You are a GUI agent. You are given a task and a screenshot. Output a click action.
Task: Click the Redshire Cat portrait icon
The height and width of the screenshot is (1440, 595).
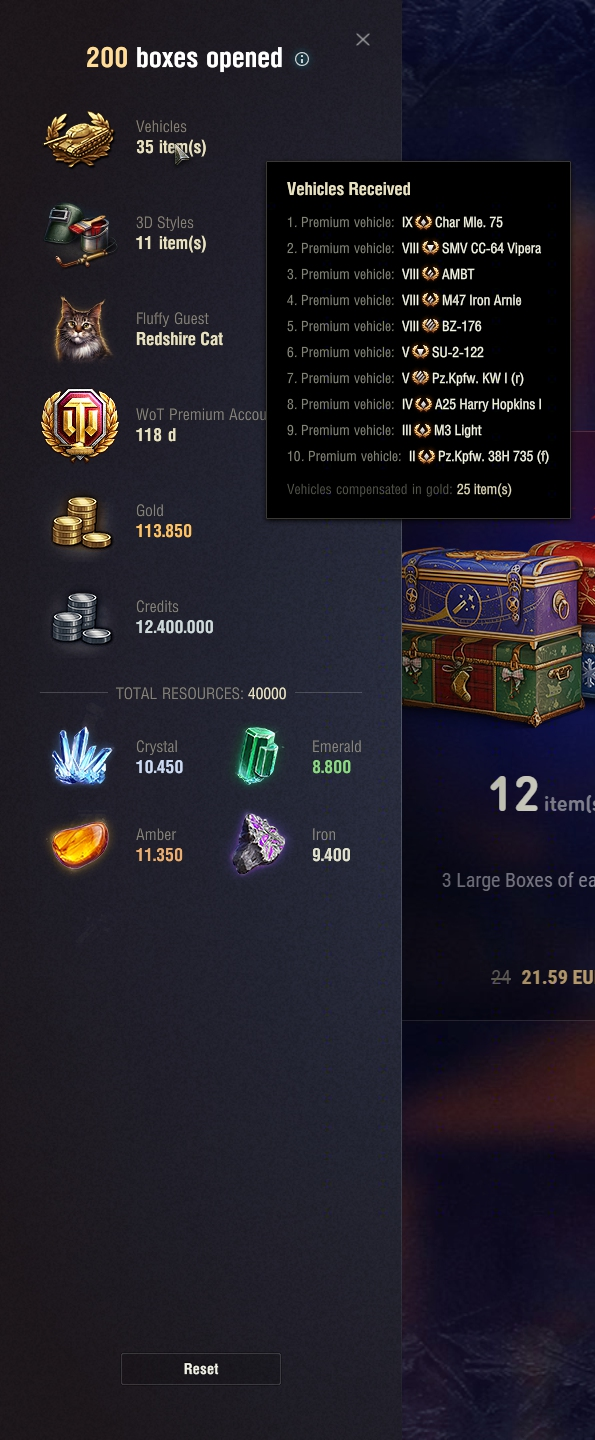point(81,329)
